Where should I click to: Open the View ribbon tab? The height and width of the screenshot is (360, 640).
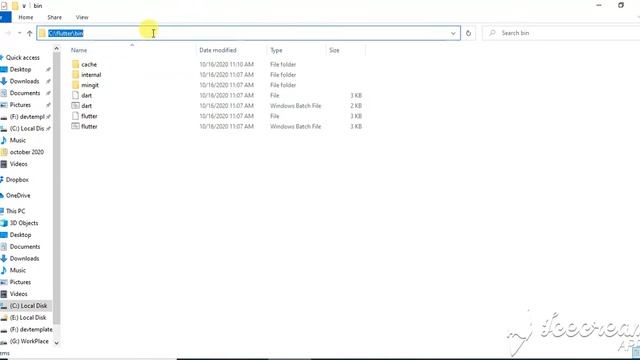pyautogui.click(x=82, y=17)
